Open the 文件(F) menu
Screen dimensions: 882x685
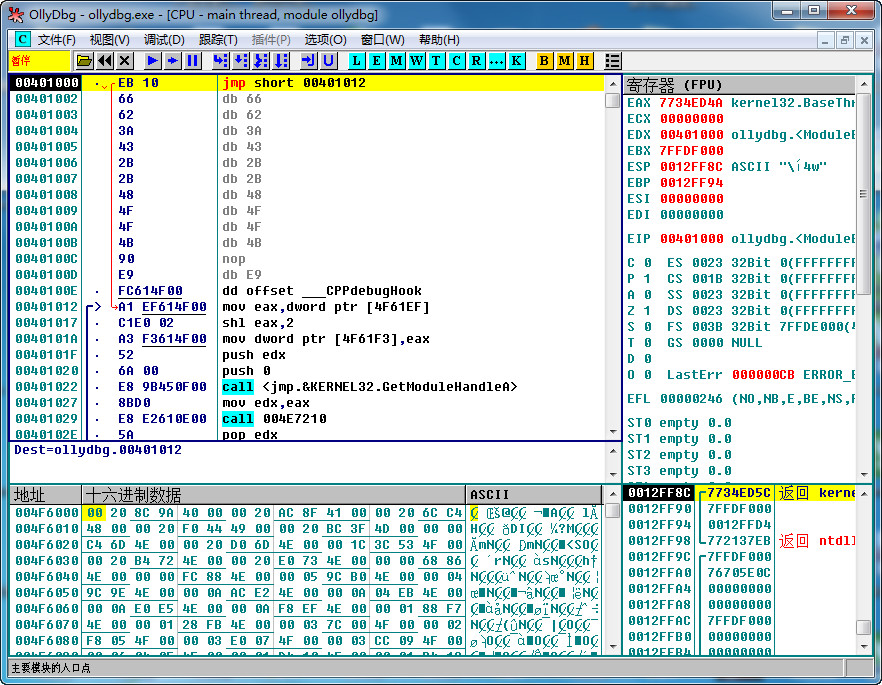56,40
